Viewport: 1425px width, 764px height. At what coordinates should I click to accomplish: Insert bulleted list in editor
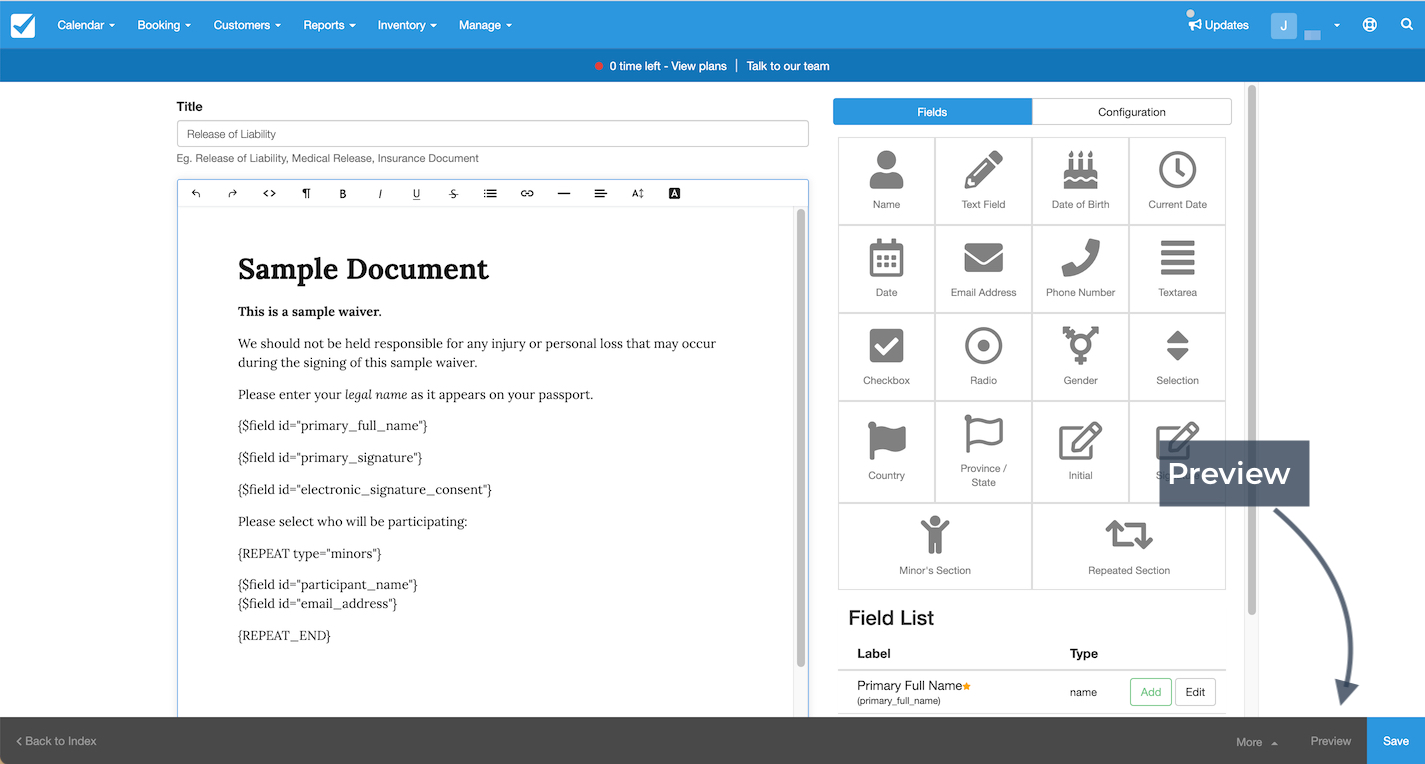(490, 193)
